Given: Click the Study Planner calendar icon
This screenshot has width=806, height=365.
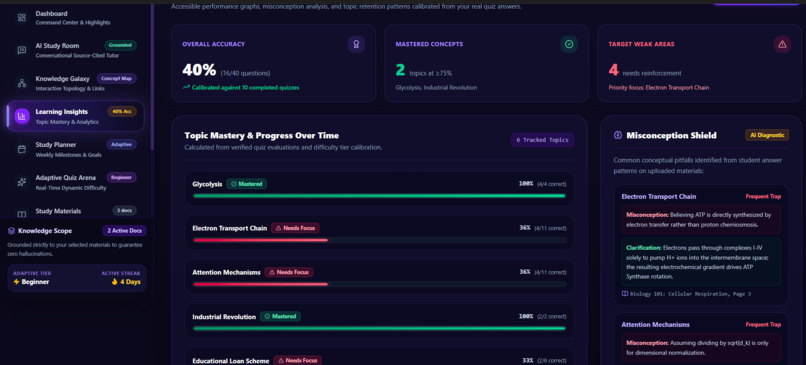Looking at the screenshot, I should [22, 149].
